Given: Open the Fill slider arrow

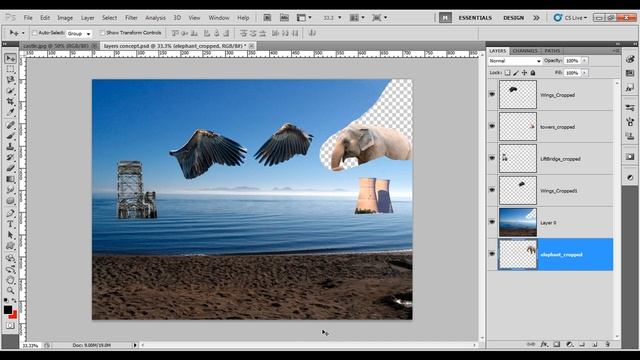Looking at the screenshot, I should click(x=584, y=73).
